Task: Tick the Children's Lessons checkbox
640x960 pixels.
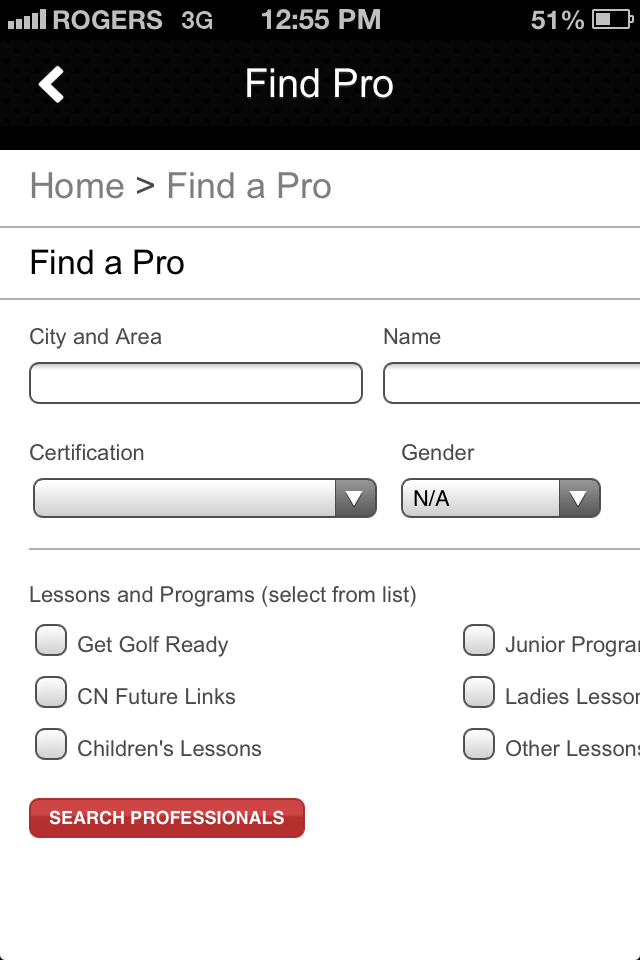Action: pyautogui.click(x=51, y=744)
